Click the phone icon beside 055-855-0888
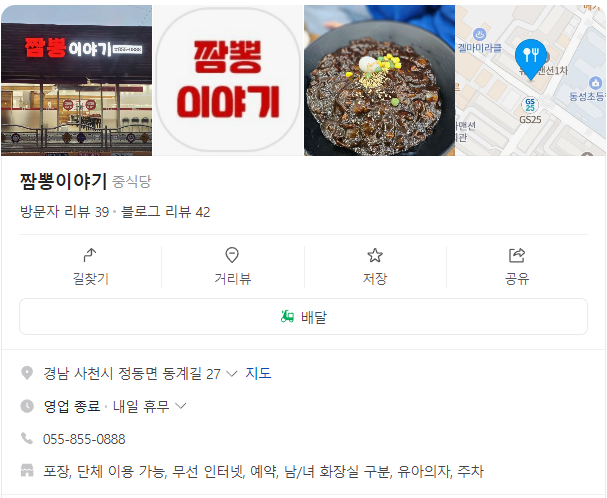 point(27,438)
